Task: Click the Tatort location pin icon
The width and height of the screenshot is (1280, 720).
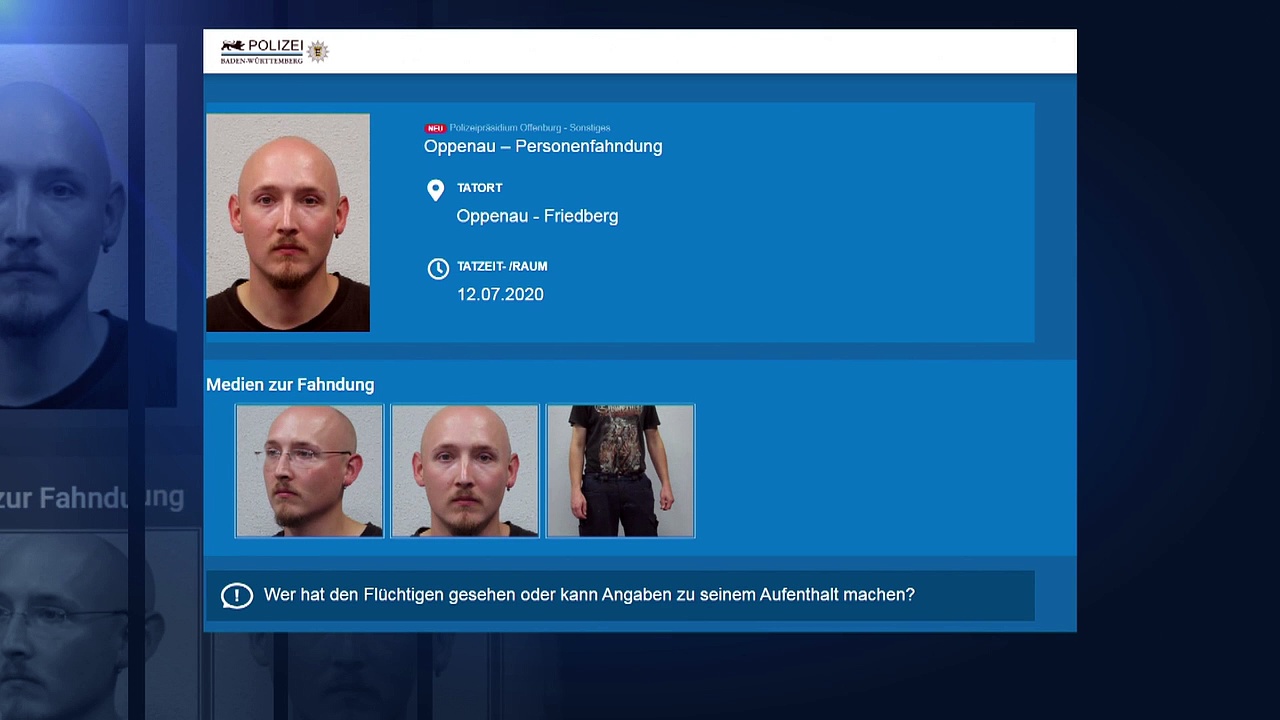Action: point(435,190)
